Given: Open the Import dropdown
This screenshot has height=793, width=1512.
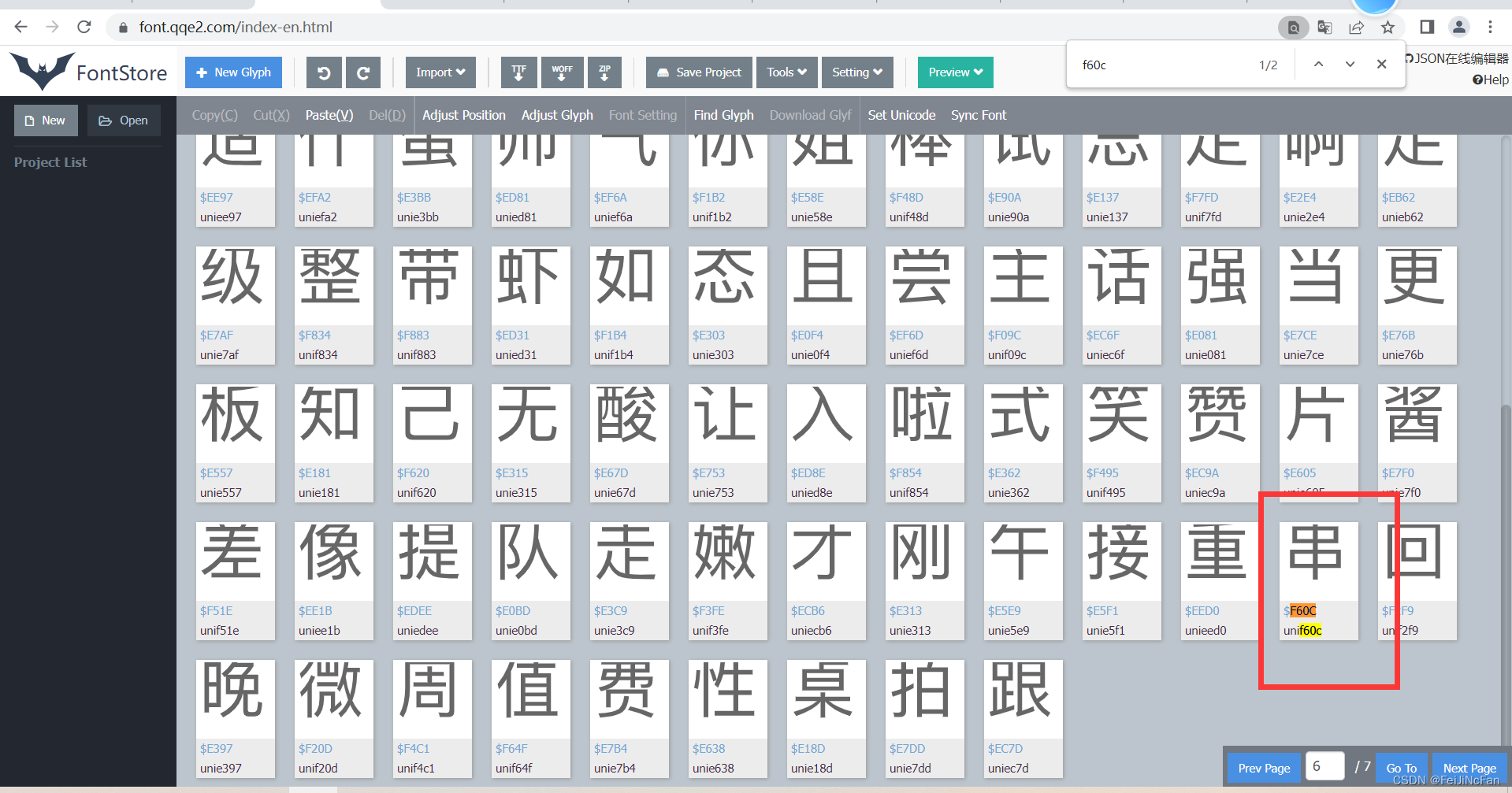Looking at the screenshot, I should [x=440, y=72].
